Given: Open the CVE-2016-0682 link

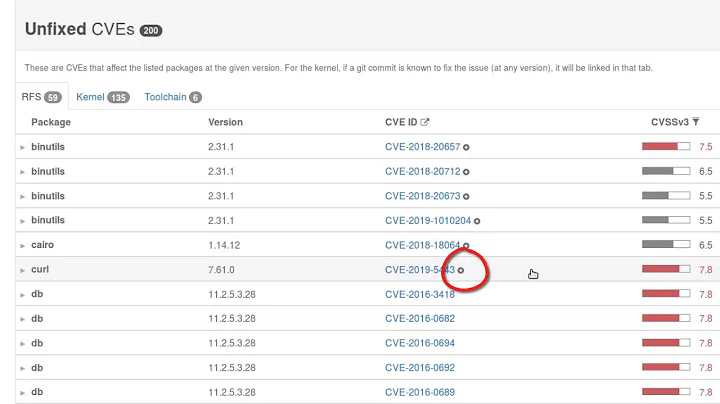Looking at the screenshot, I should (x=420, y=319).
